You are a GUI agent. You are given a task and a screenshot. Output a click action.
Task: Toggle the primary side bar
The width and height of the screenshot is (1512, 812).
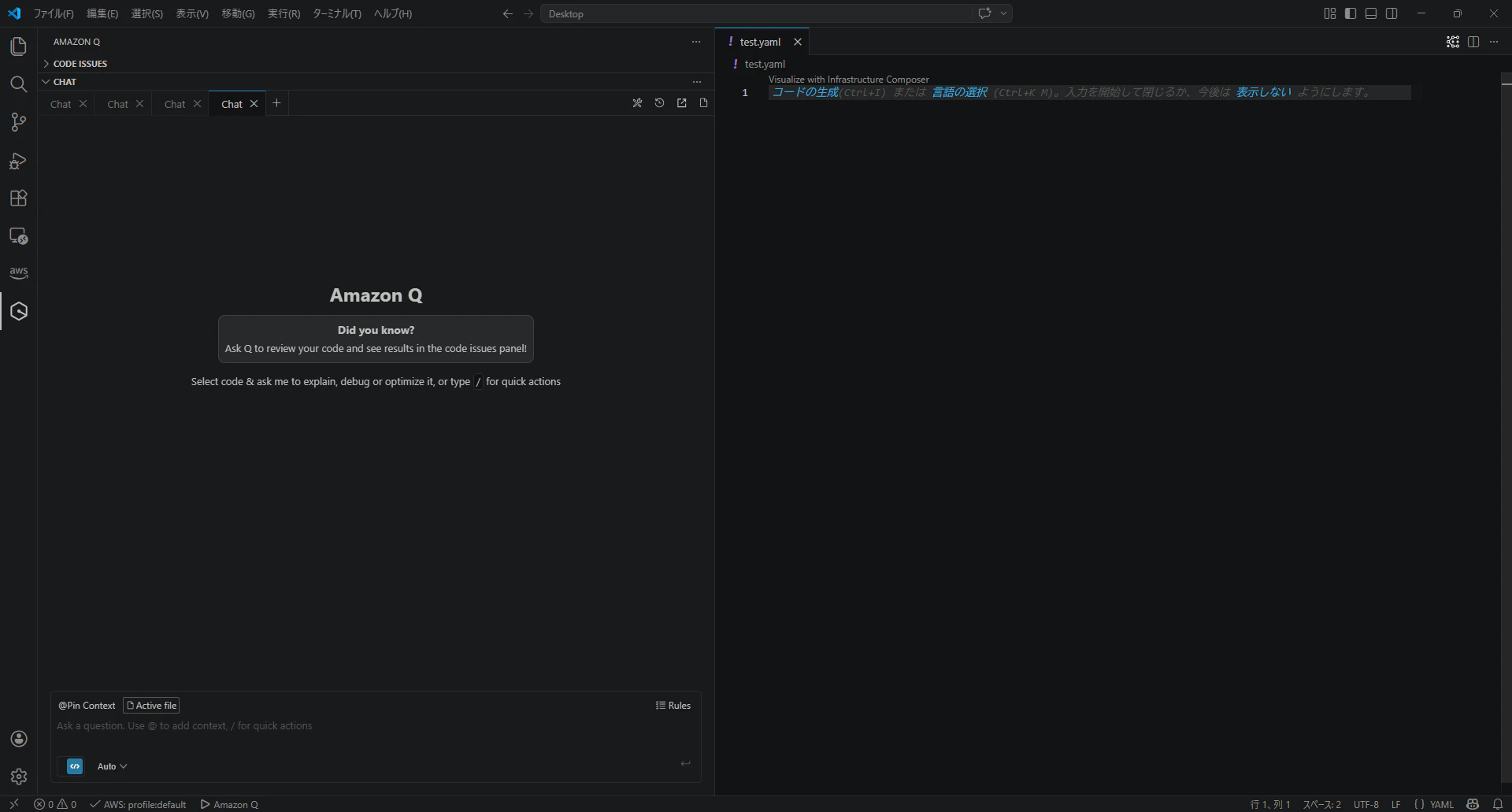click(1351, 13)
